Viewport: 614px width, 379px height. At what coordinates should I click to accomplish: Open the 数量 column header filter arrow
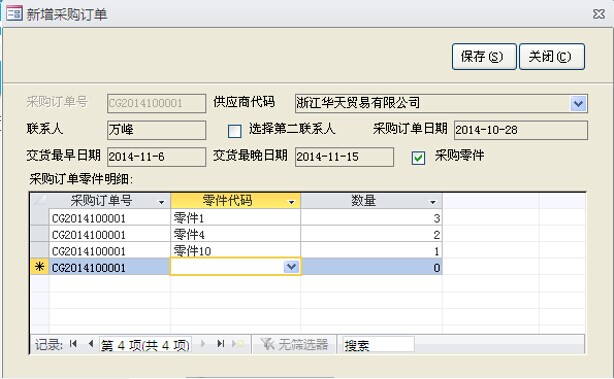pos(433,202)
